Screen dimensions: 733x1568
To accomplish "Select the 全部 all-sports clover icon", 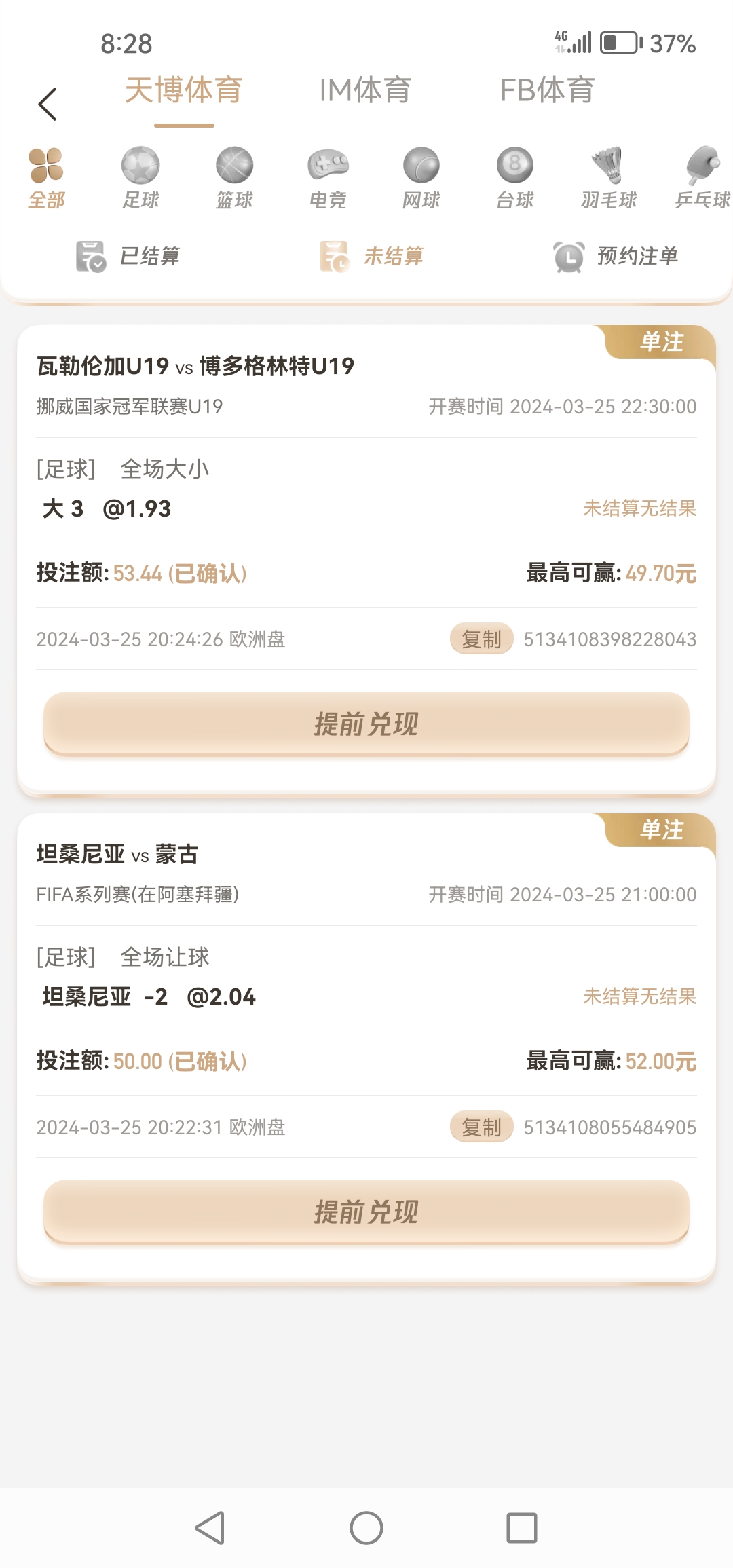I will [x=46, y=166].
